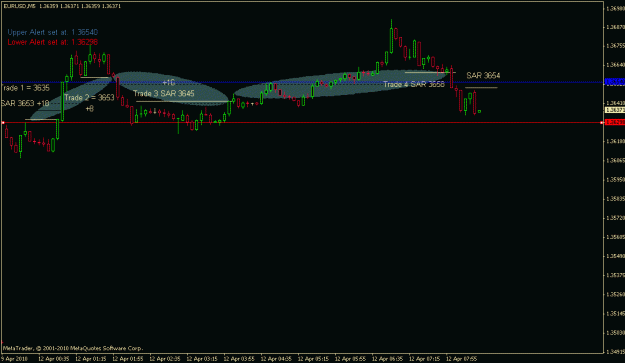Click the 'SAR 3654' annotation

[483, 75]
